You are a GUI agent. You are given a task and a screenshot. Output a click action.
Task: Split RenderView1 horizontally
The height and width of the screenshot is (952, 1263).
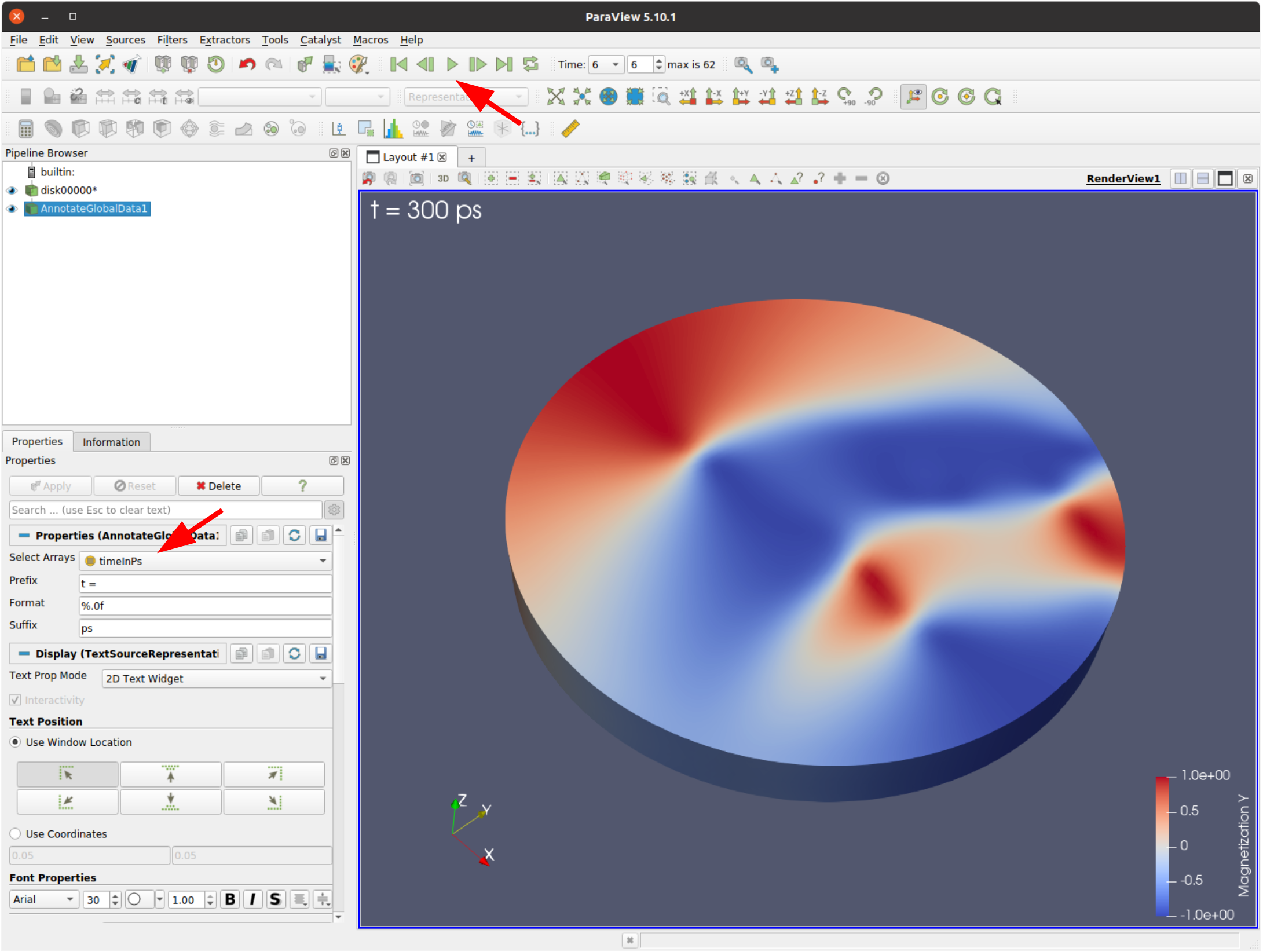1180,178
